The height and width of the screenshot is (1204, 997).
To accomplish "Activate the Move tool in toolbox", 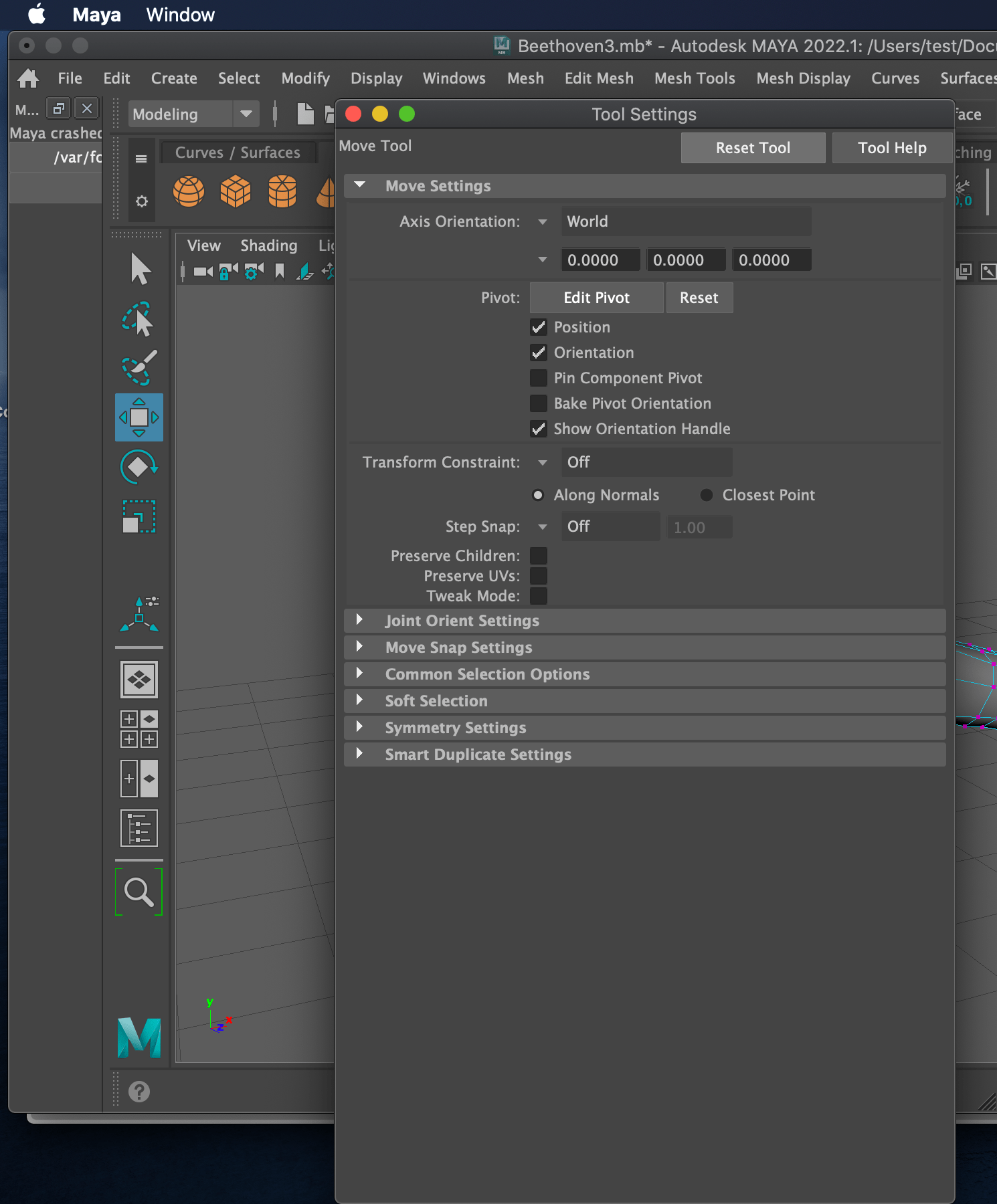I will 139,417.
